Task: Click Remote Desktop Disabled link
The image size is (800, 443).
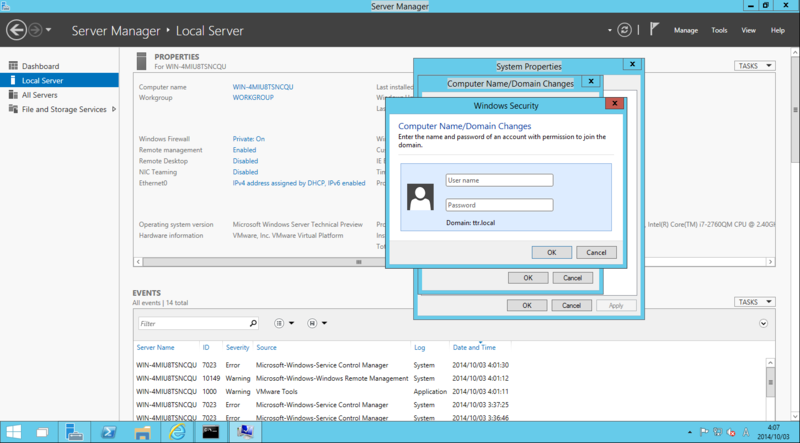Action: 245,161
